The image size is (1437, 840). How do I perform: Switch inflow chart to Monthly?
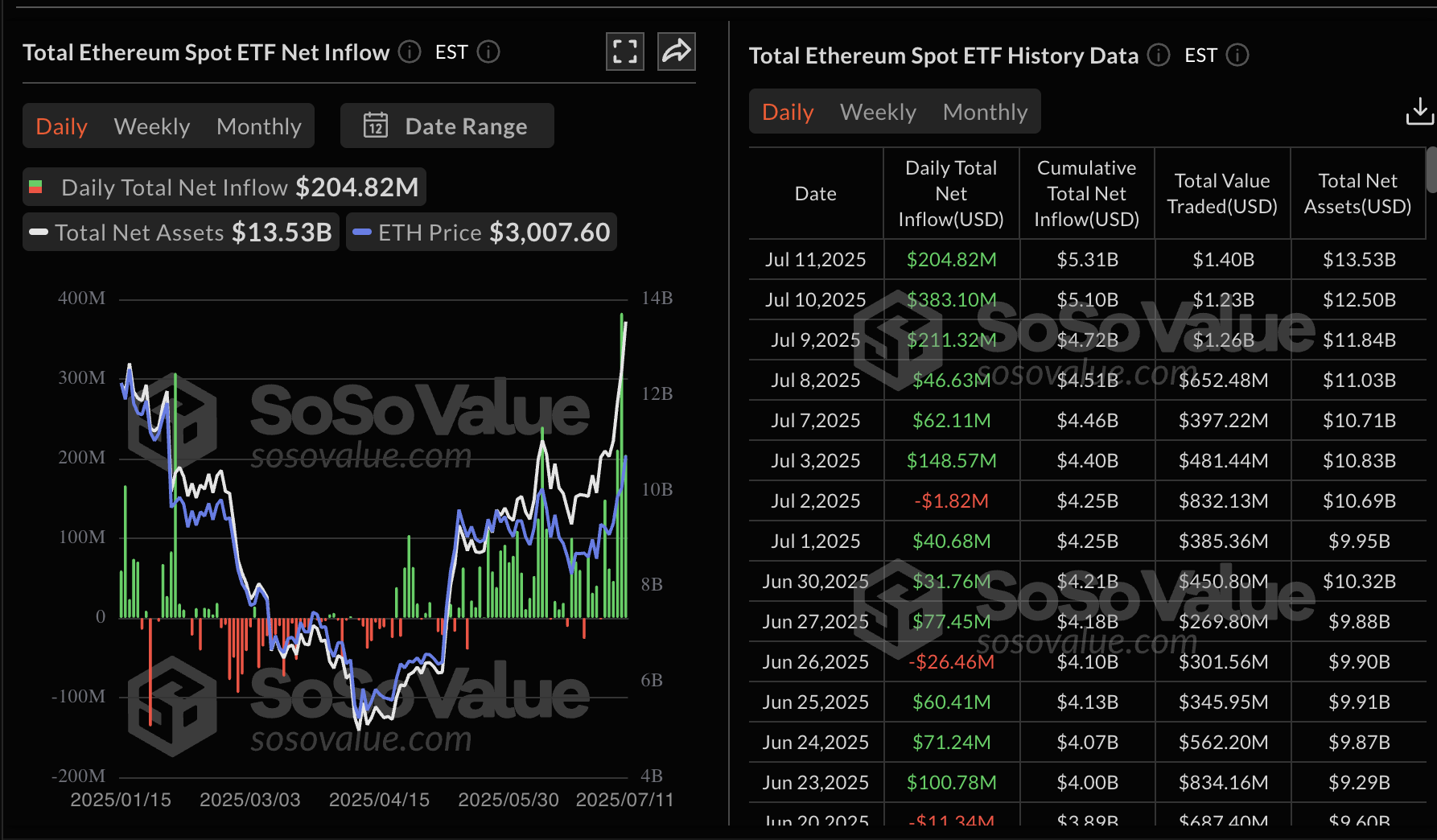(259, 126)
